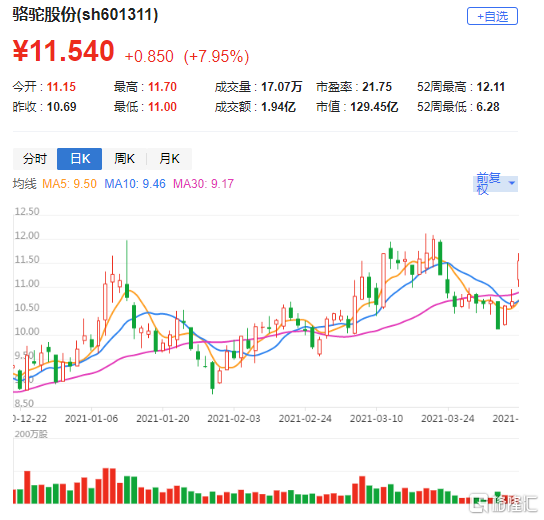Click the 2021-01-06 date axis label

coord(92,419)
